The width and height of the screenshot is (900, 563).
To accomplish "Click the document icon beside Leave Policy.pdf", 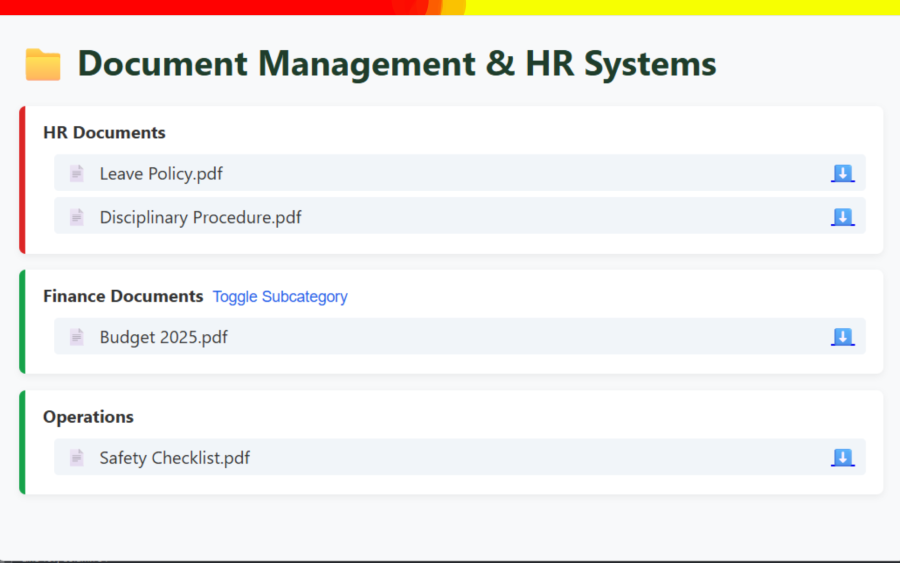I will (x=76, y=173).
